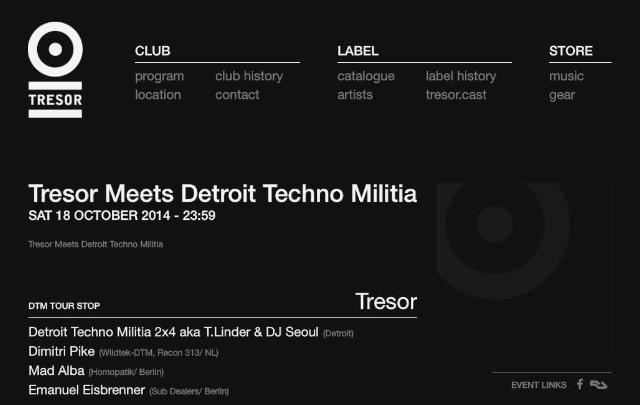
Task: Open the tresor.cast link
Action: point(456,95)
